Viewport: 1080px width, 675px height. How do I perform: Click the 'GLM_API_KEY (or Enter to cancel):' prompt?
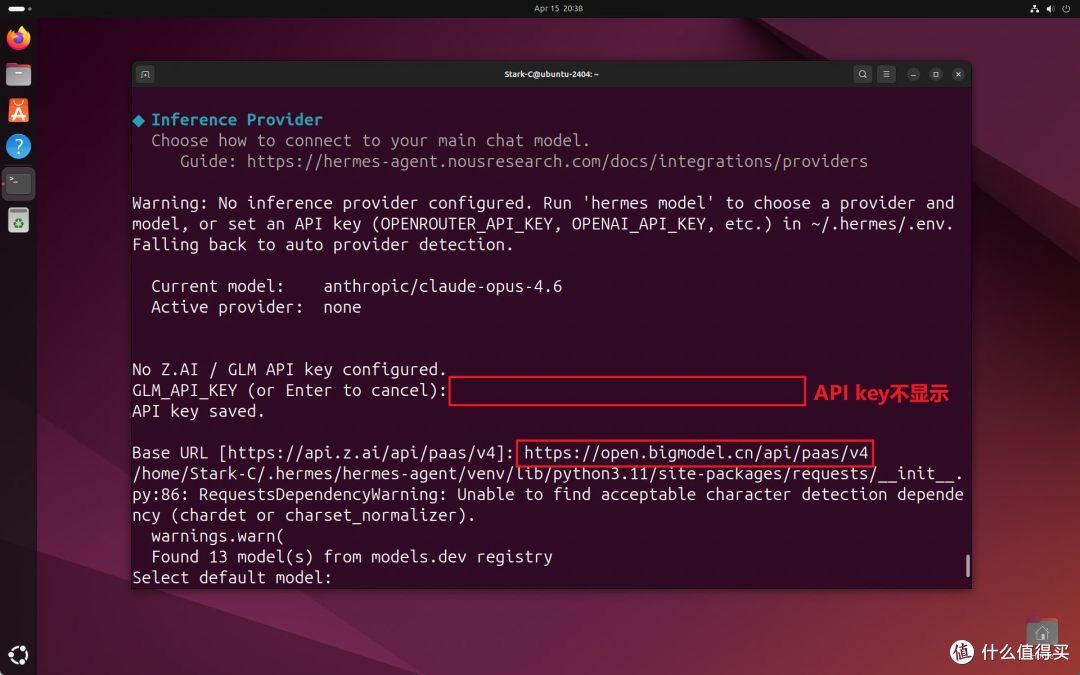point(290,391)
